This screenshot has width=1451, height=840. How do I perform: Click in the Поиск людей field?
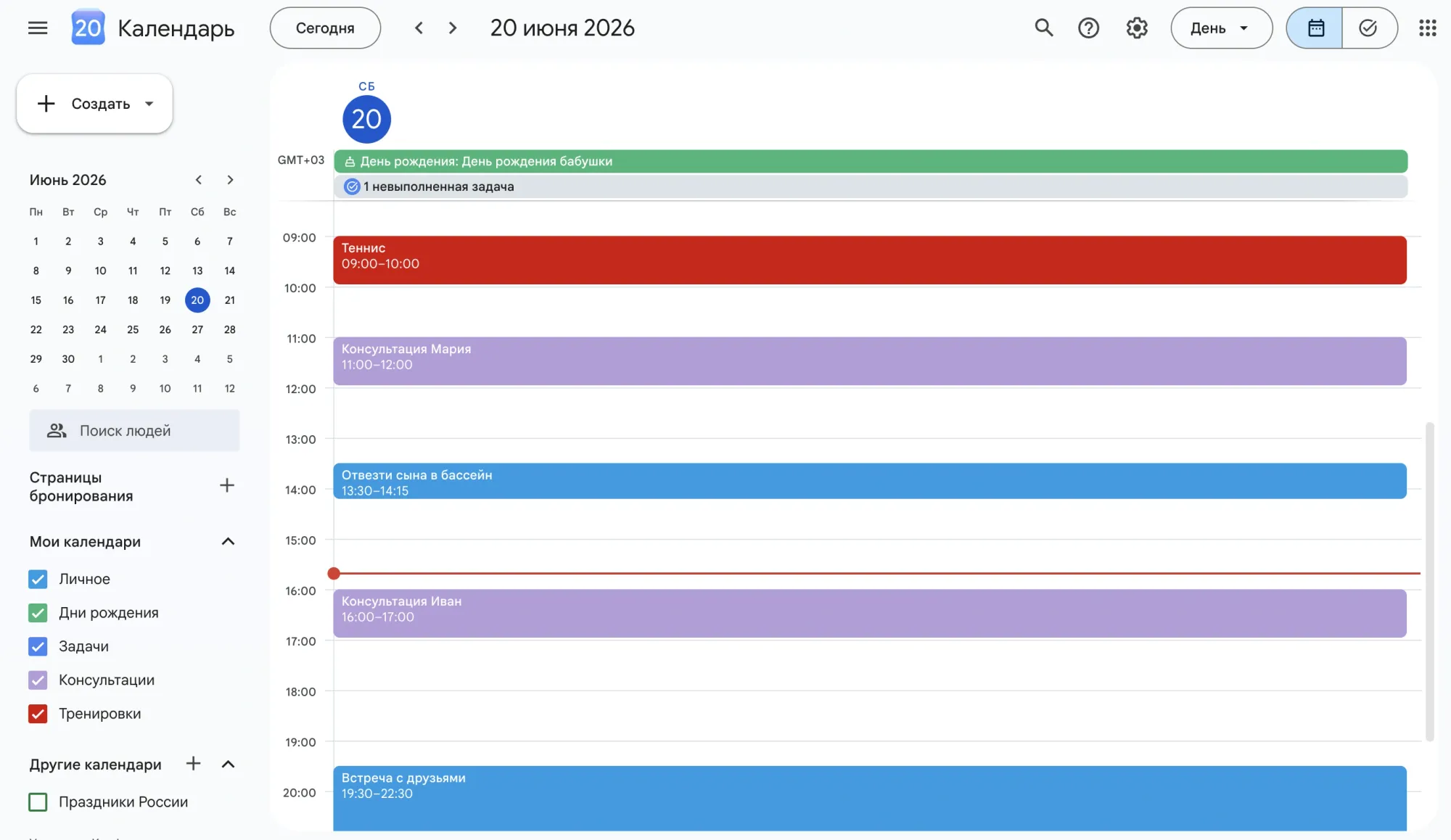(134, 431)
